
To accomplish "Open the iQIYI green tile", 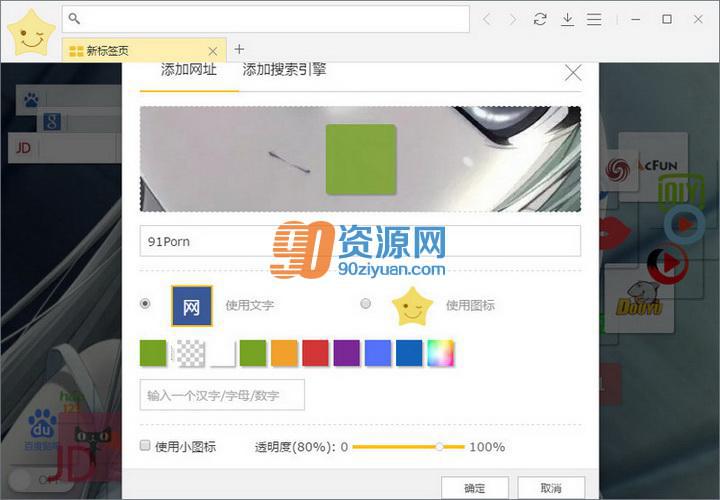I will coord(682,191).
